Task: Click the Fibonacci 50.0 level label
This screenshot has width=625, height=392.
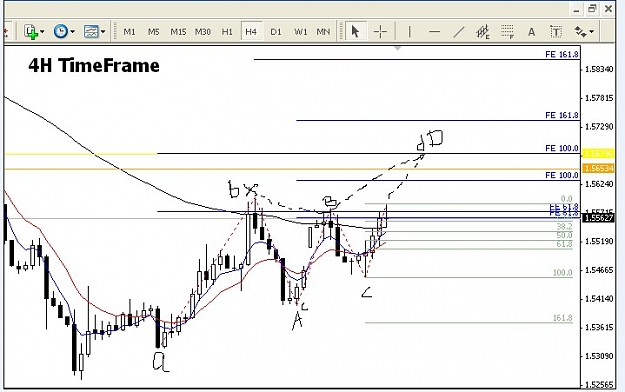Action: [x=564, y=235]
